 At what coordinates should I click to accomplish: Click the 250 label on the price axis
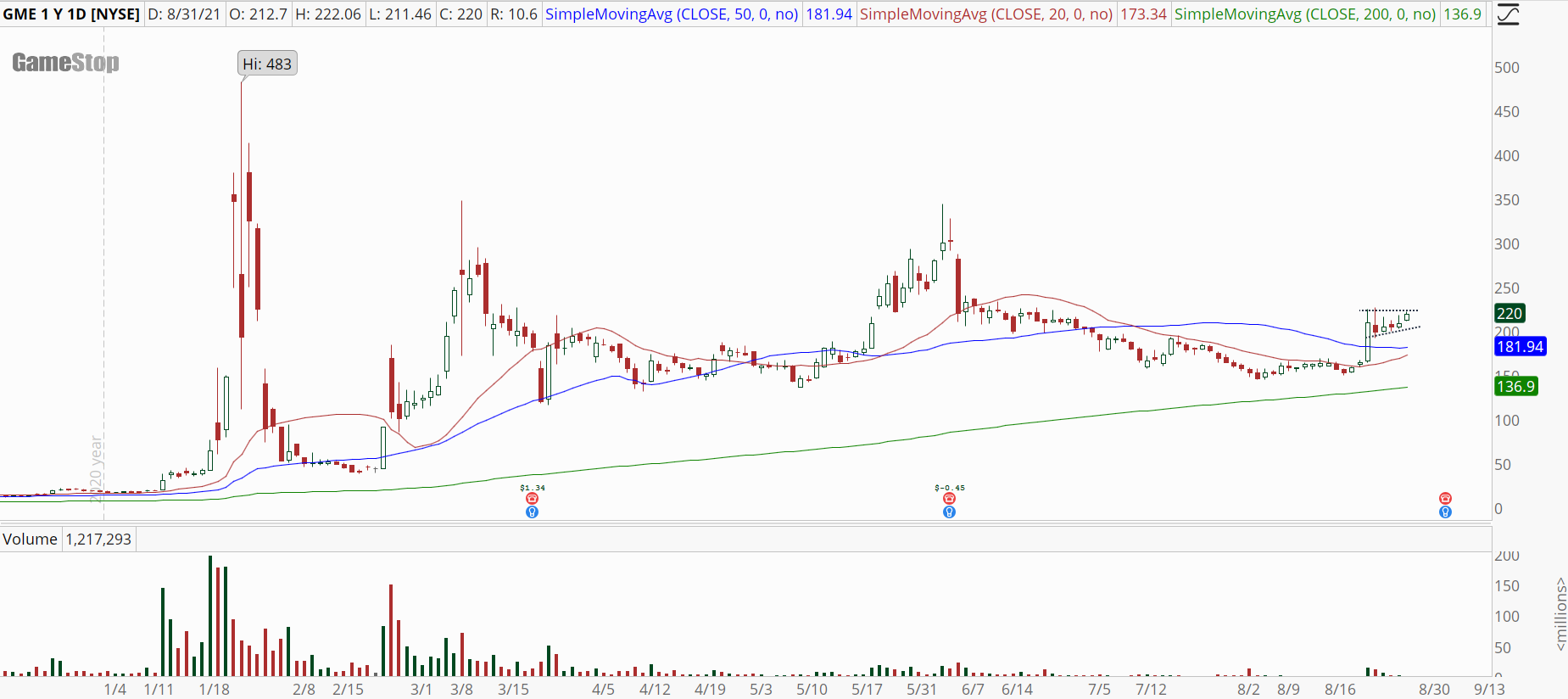coord(1507,288)
